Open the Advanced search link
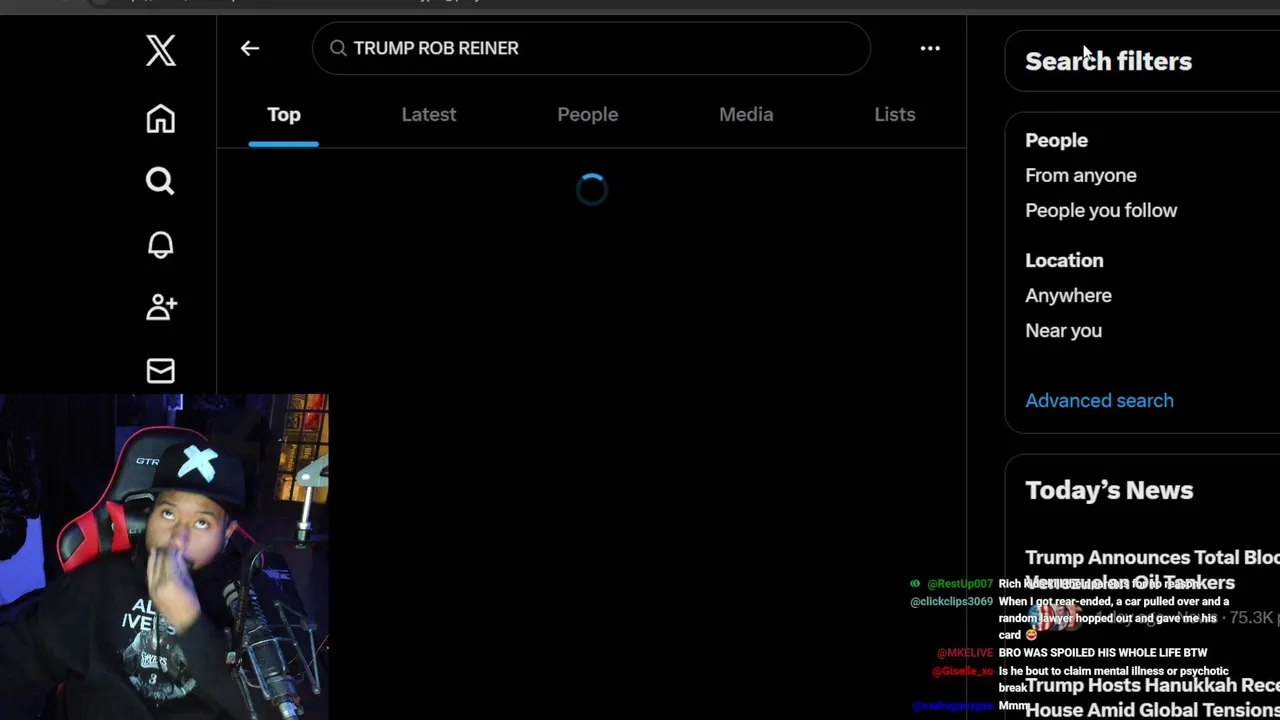Screen dimensions: 1280x720 pyautogui.click(x=1099, y=401)
